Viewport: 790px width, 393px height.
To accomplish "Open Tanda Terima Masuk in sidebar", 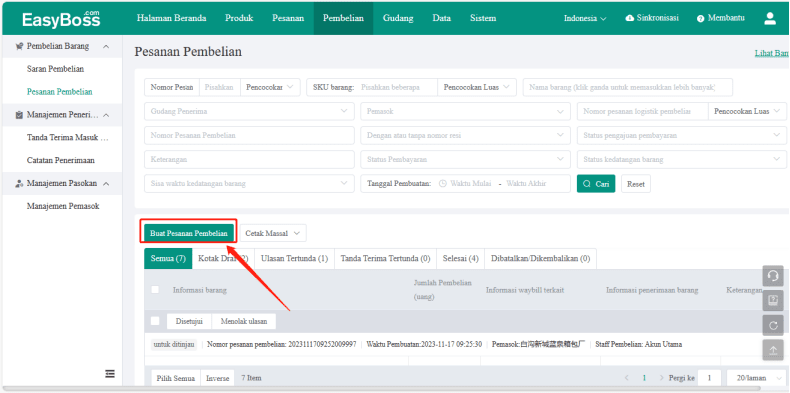I will [x=68, y=138].
